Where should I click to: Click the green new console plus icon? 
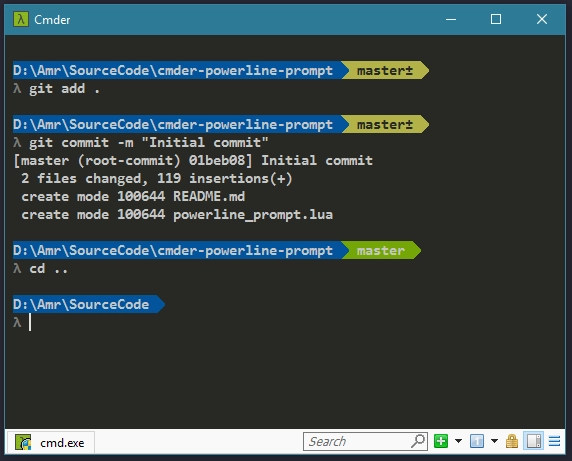click(441, 441)
